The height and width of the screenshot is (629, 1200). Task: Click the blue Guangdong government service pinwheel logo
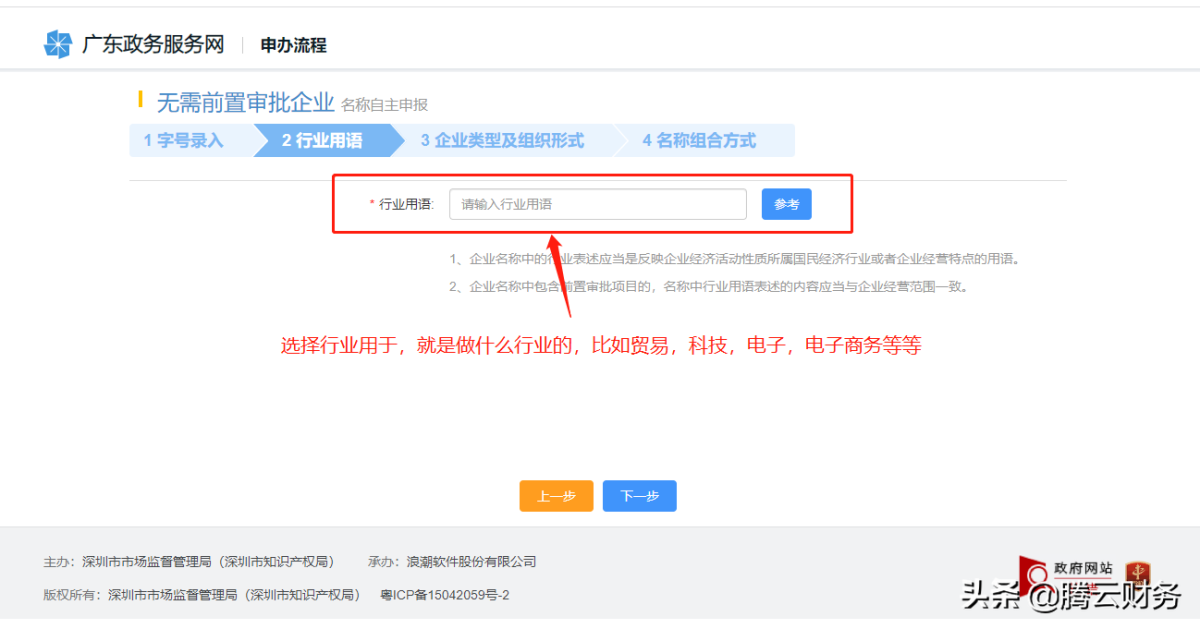point(58,45)
